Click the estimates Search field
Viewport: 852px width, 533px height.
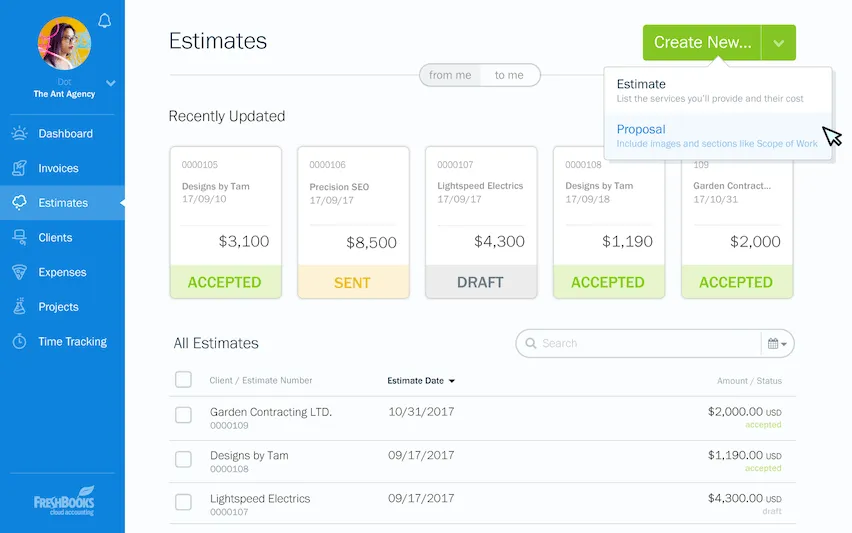coord(640,343)
